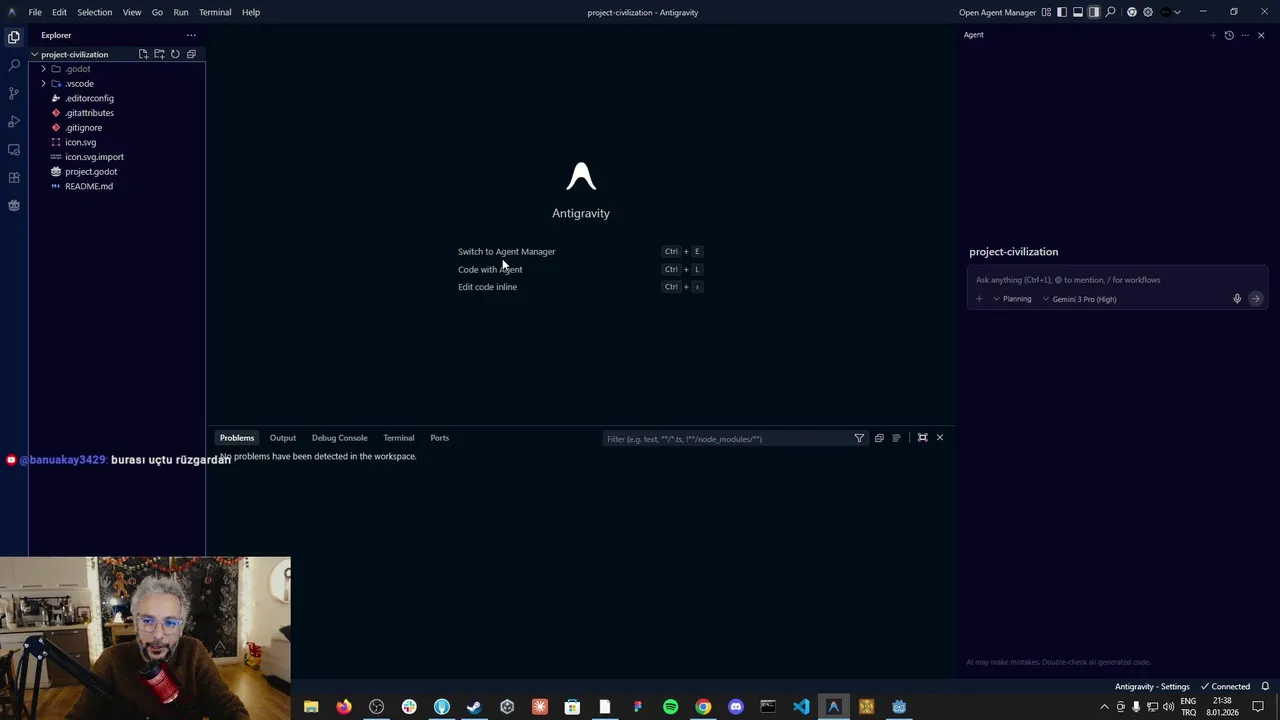Open the Problems filter options funnel

click(859, 438)
